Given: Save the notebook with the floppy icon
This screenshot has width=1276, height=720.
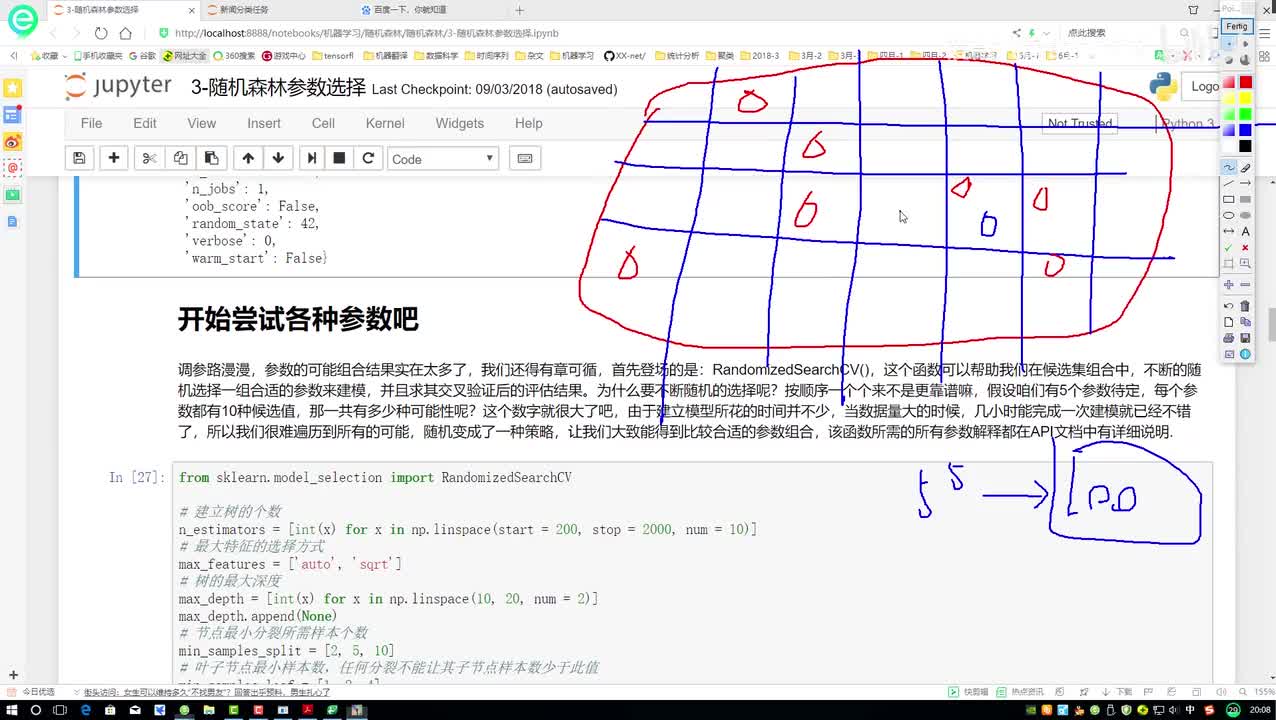Looking at the screenshot, I should click(79, 158).
